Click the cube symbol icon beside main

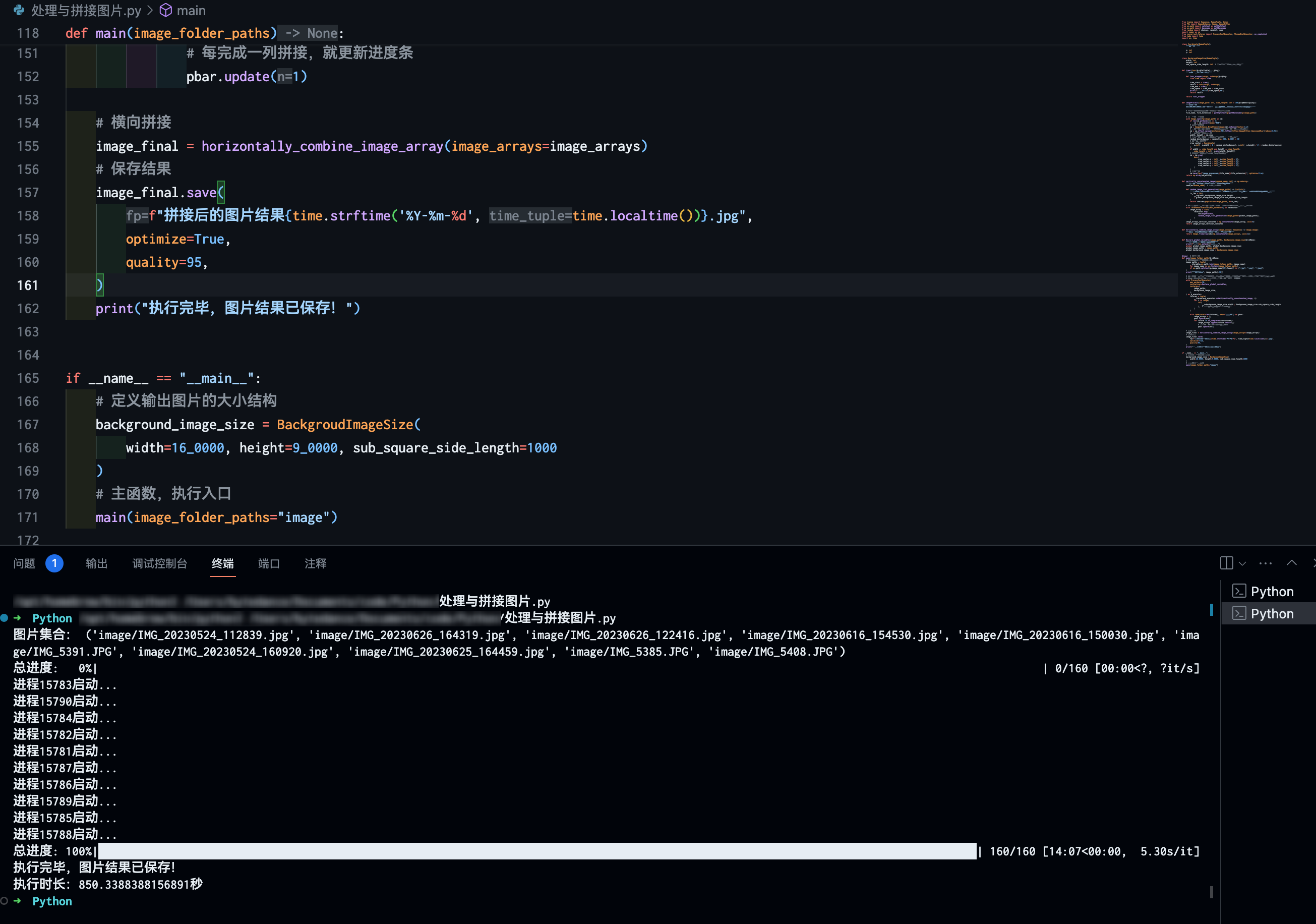(166, 10)
